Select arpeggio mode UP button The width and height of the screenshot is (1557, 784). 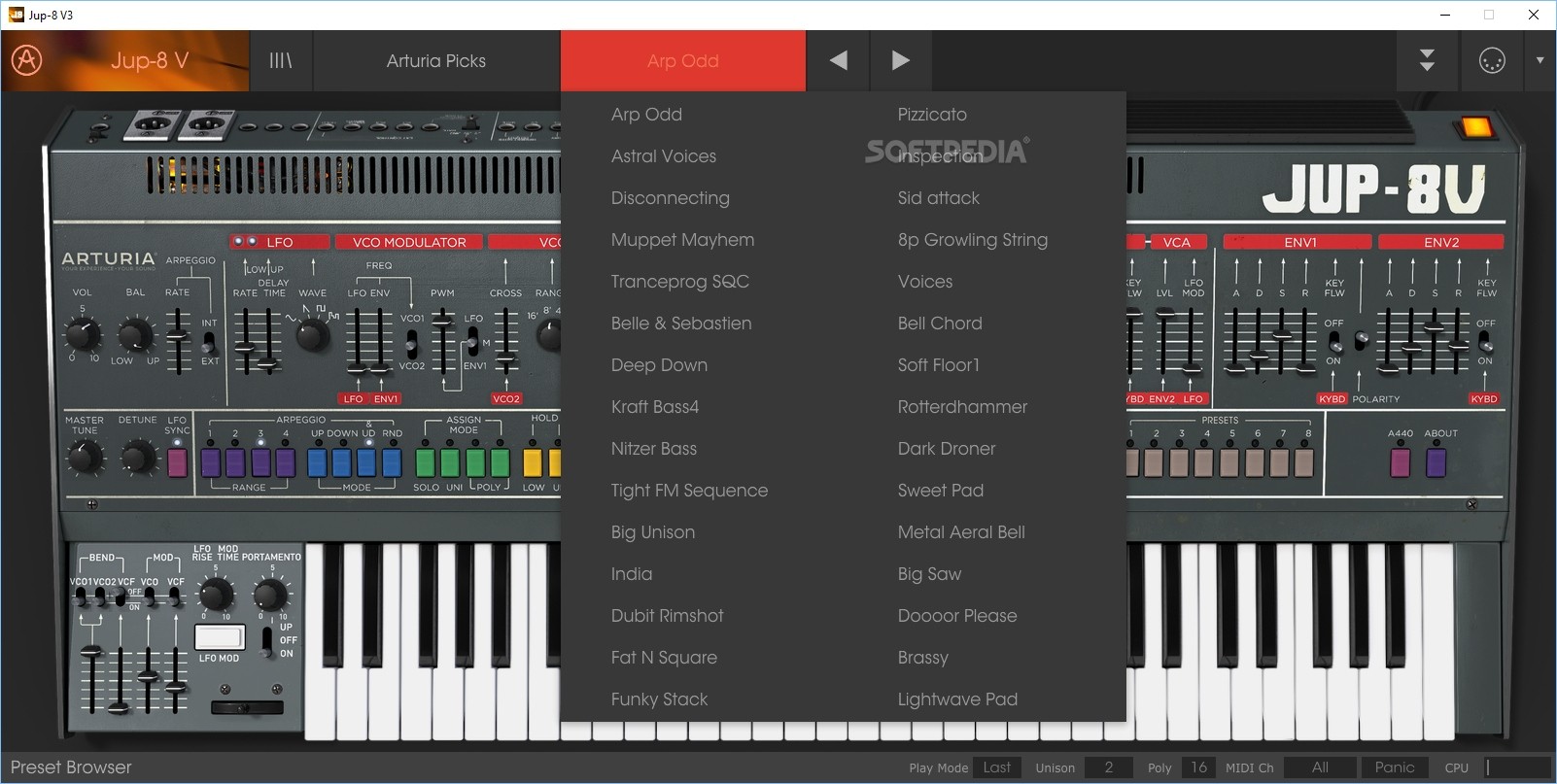tap(318, 461)
